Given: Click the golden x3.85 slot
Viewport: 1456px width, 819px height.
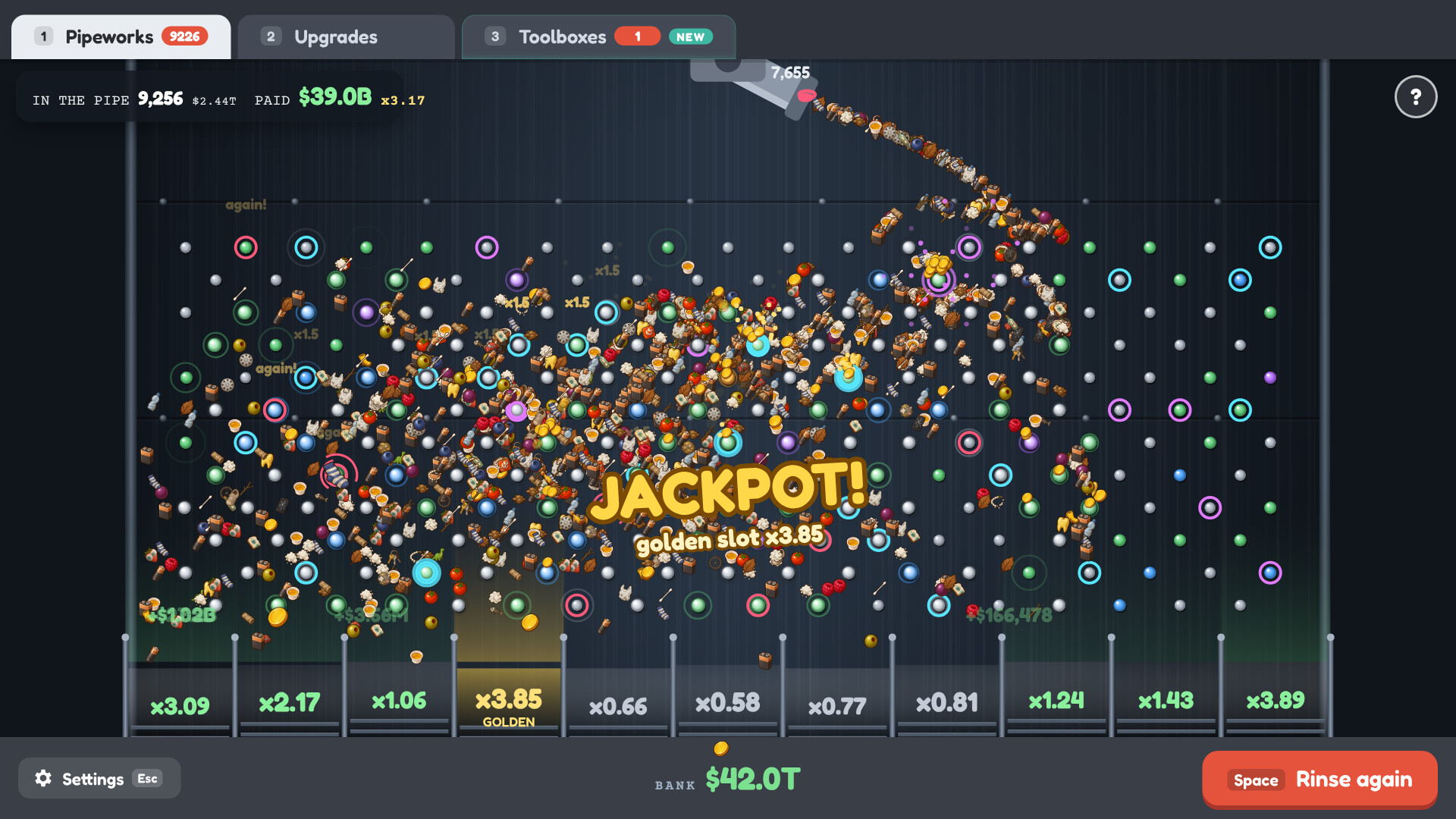Looking at the screenshot, I should pos(509,702).
